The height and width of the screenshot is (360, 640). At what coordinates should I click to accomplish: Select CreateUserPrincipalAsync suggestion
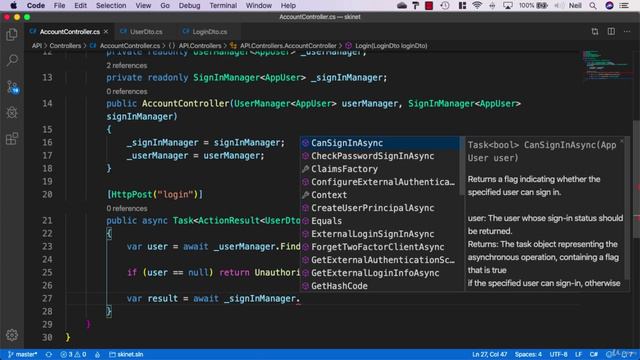click(x=380, y=208)
